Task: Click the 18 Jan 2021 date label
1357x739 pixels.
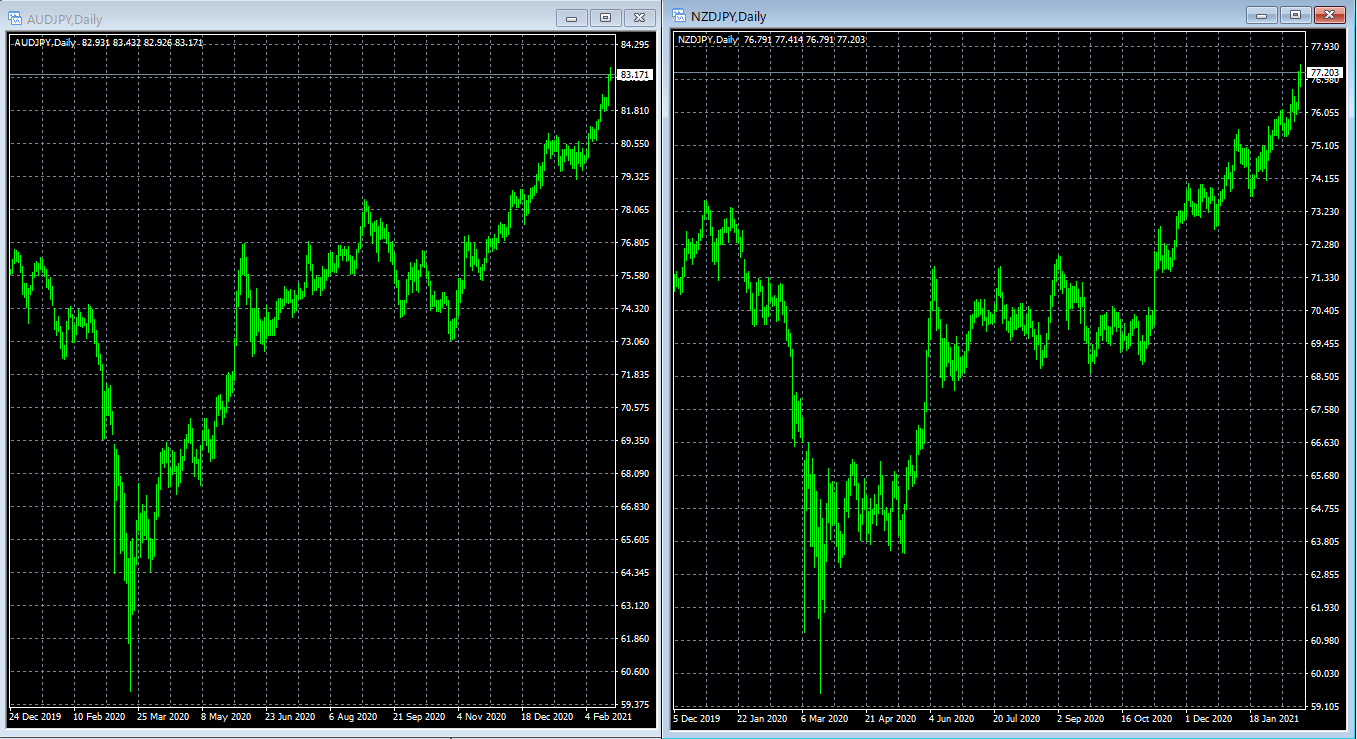Action: click(1274, 719)
